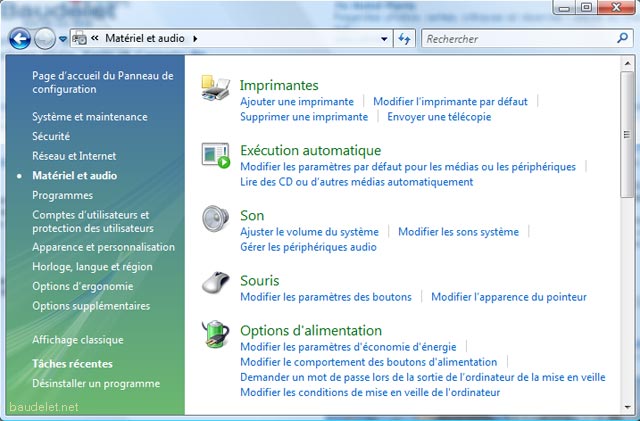640x421 pixels.
Task: Expand the arrow after Matériel et audio
Action: coord(195,39)
